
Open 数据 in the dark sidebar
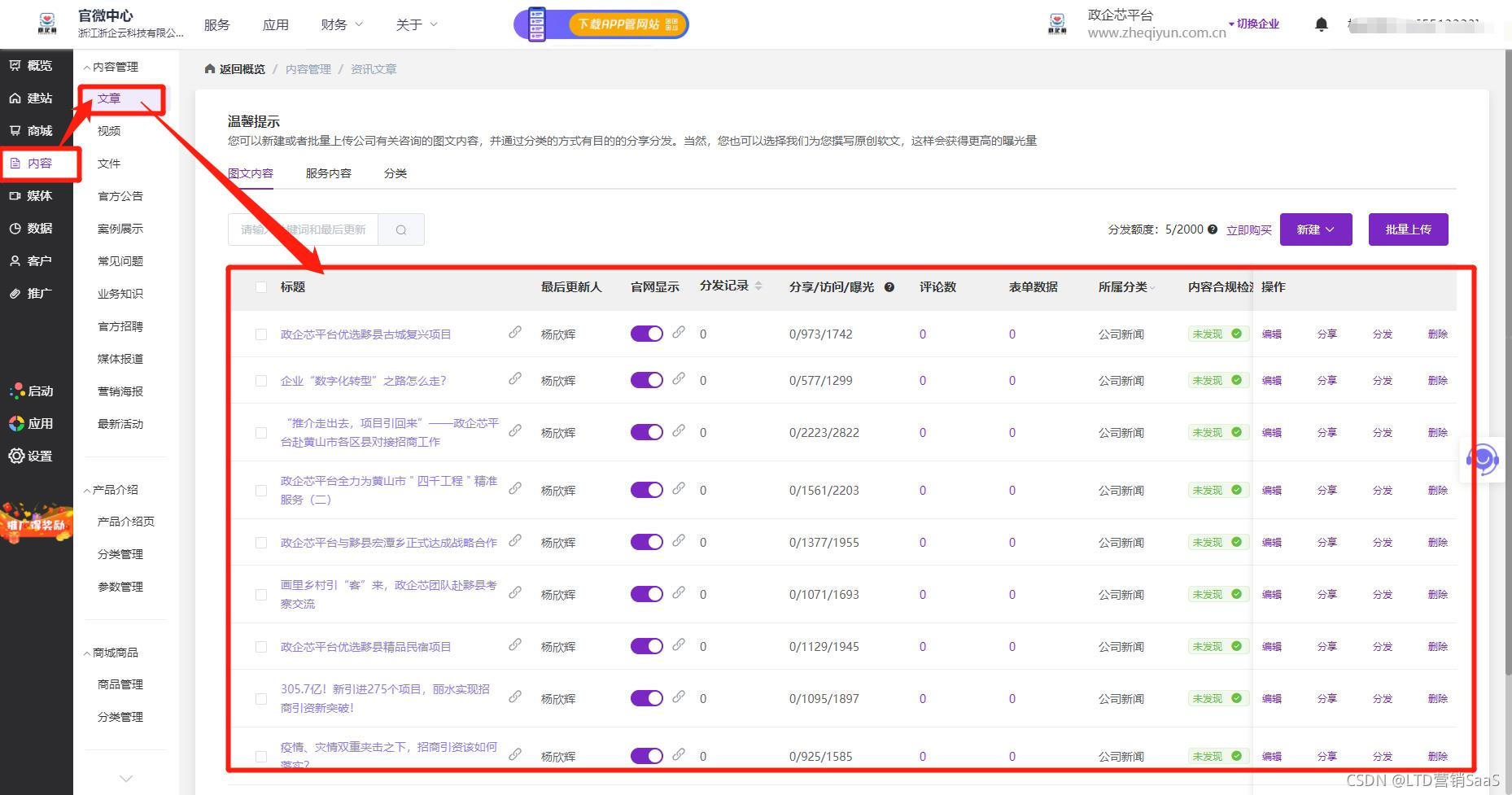31,228
